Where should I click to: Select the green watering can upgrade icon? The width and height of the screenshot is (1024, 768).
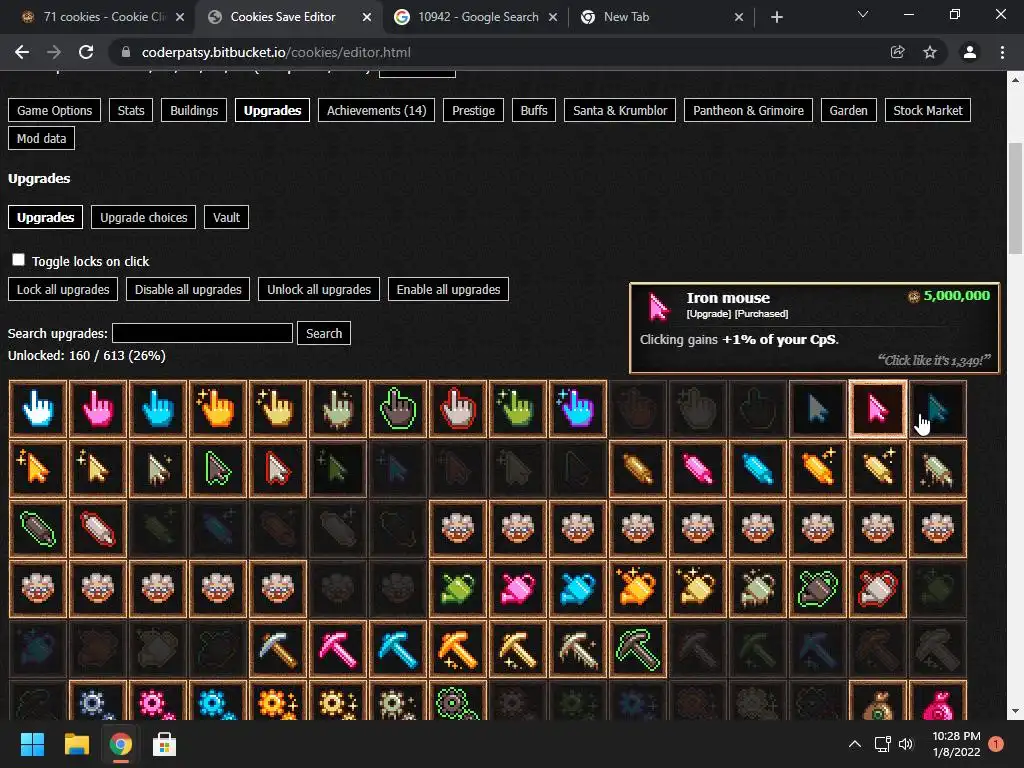tap(458, 589)
